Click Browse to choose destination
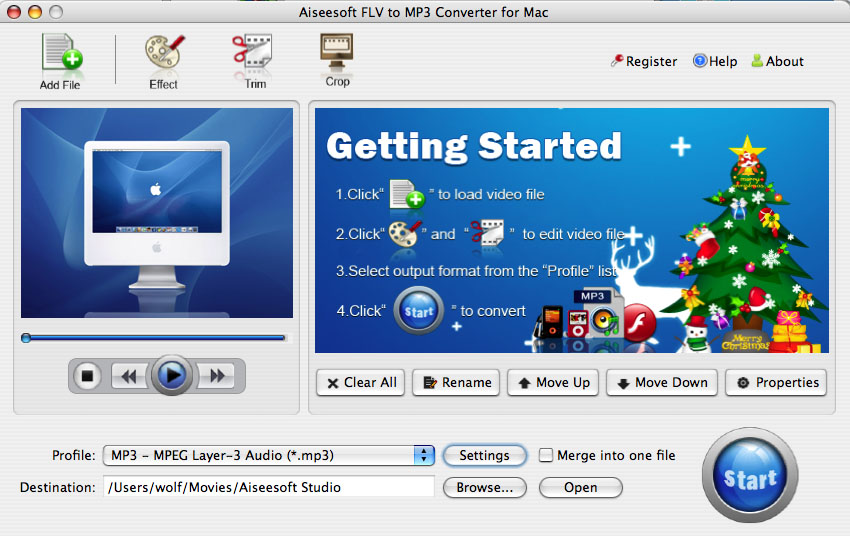Viewport: 850px width, 536px height. [x=485, y=487]
